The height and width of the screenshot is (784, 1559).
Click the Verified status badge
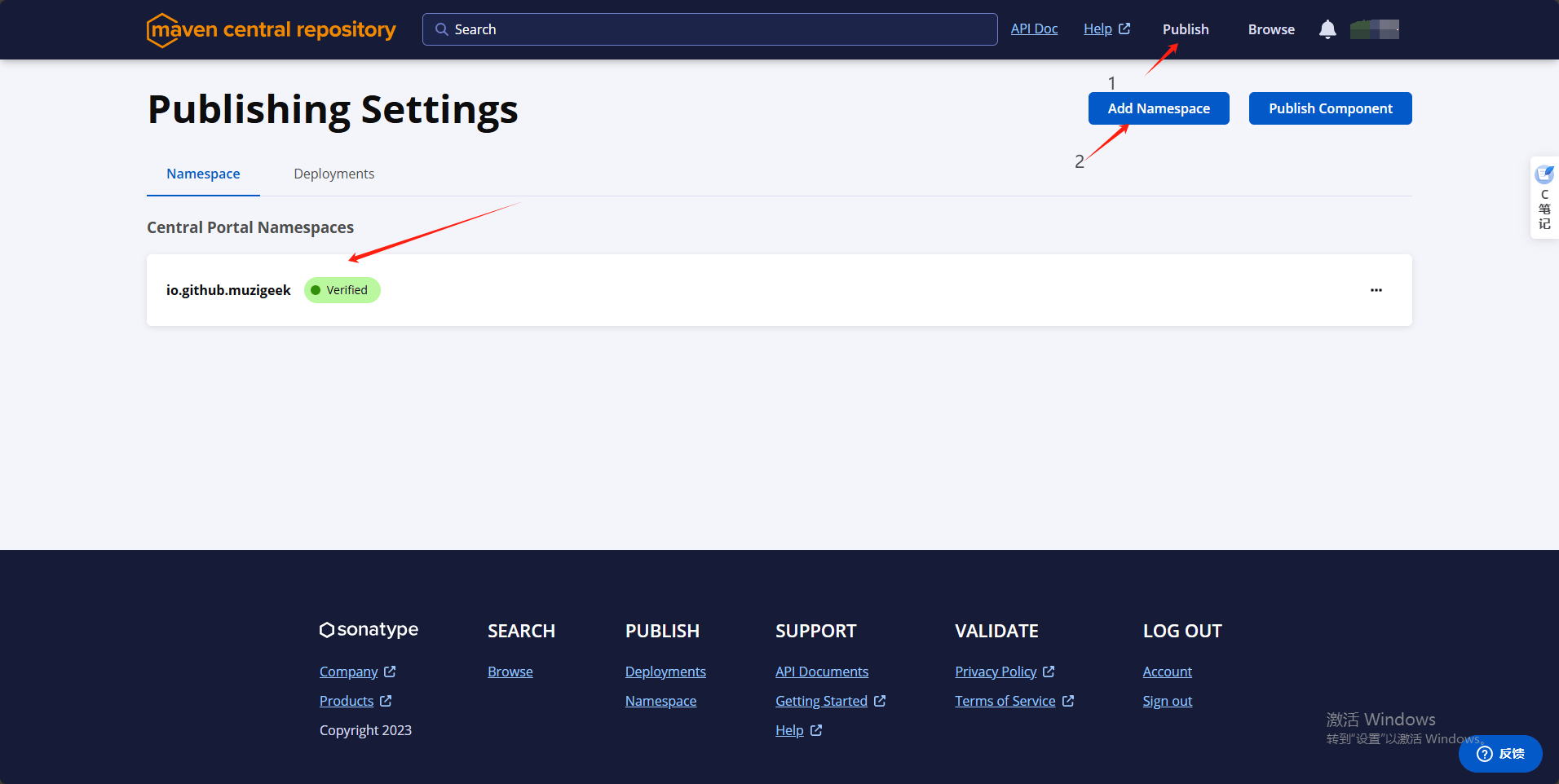342,290
